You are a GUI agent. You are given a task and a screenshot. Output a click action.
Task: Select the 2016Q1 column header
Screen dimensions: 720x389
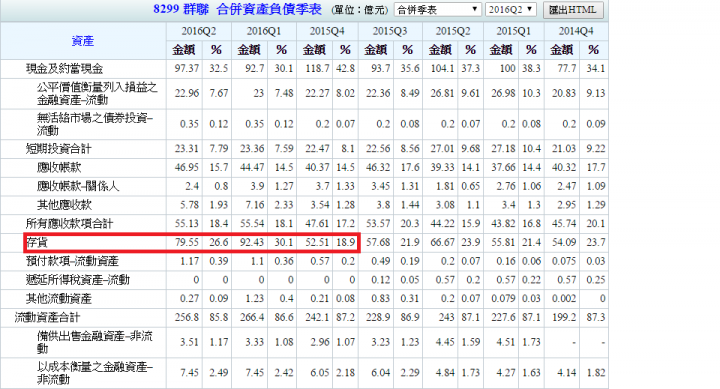tap(264, 31)
